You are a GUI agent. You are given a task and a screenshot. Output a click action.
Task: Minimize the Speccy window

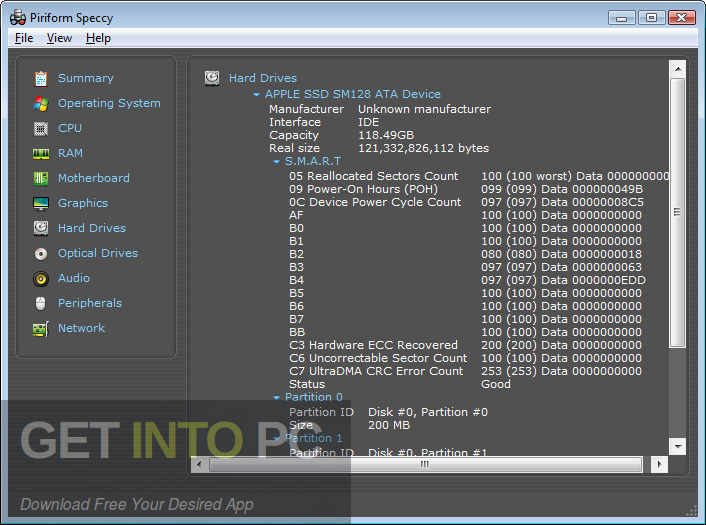pos(622,18)
